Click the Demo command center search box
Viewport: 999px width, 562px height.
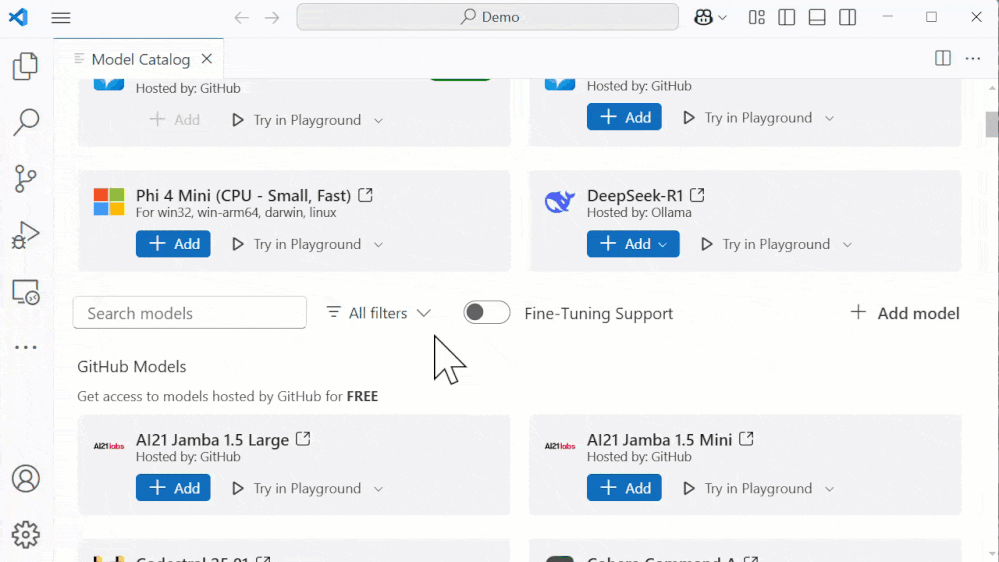coord(487,17)
